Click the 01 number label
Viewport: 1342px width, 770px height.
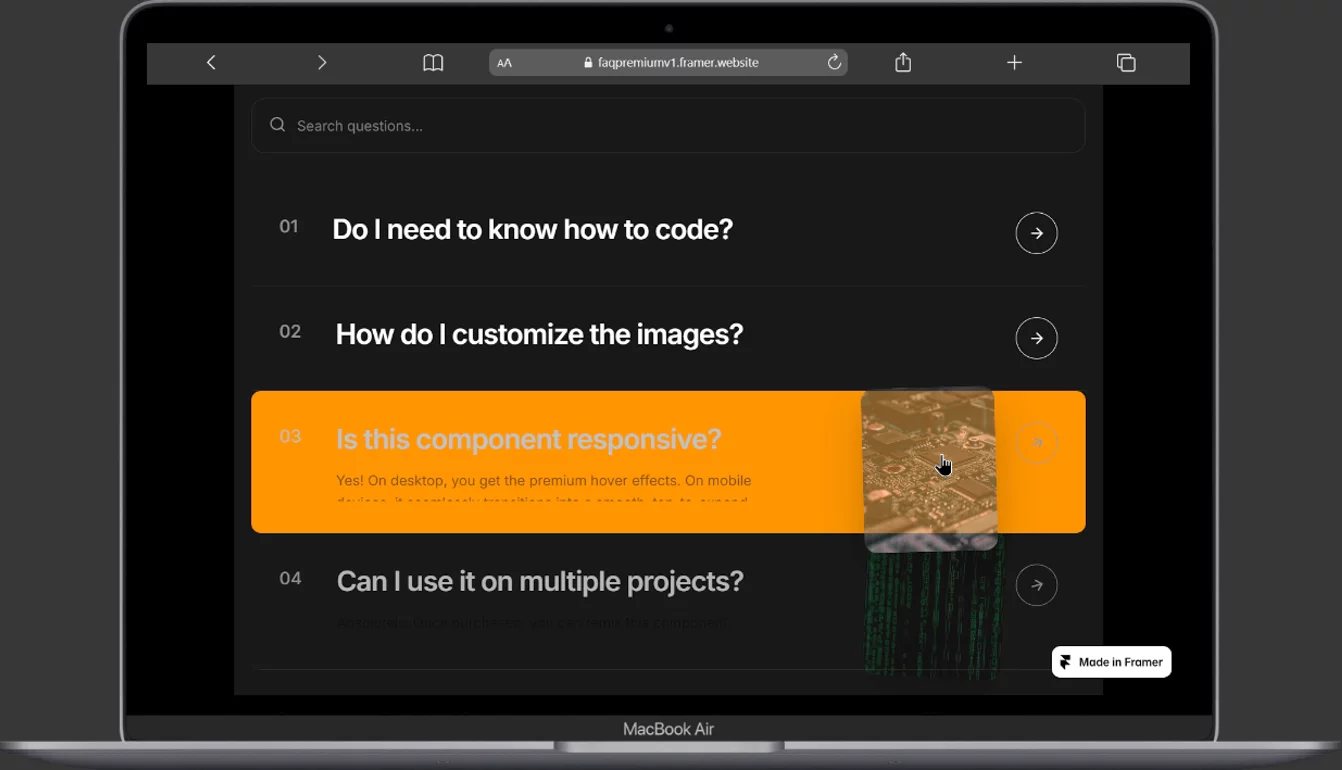tap(289, 227)
